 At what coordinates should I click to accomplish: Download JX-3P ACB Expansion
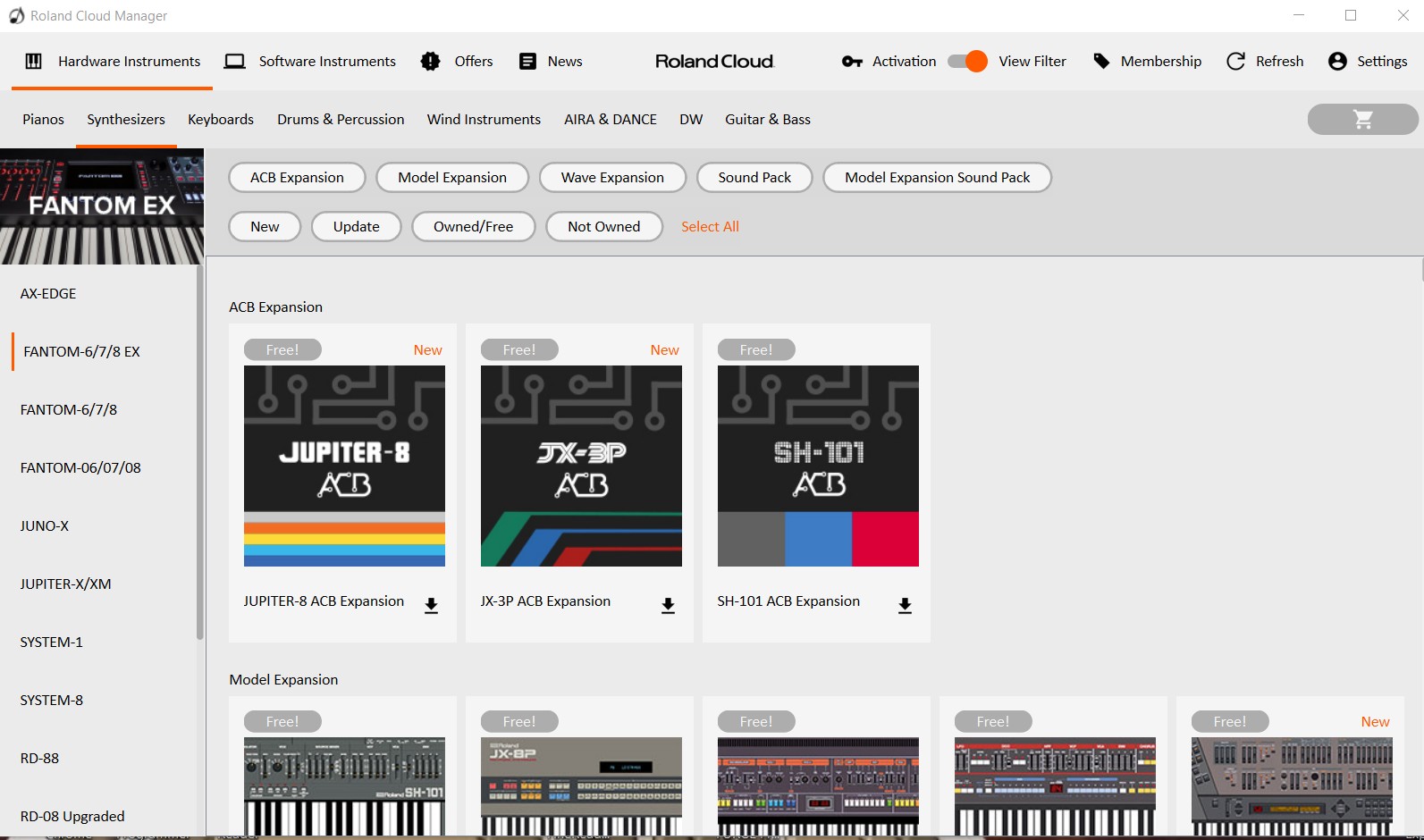(x=668, y=606)
